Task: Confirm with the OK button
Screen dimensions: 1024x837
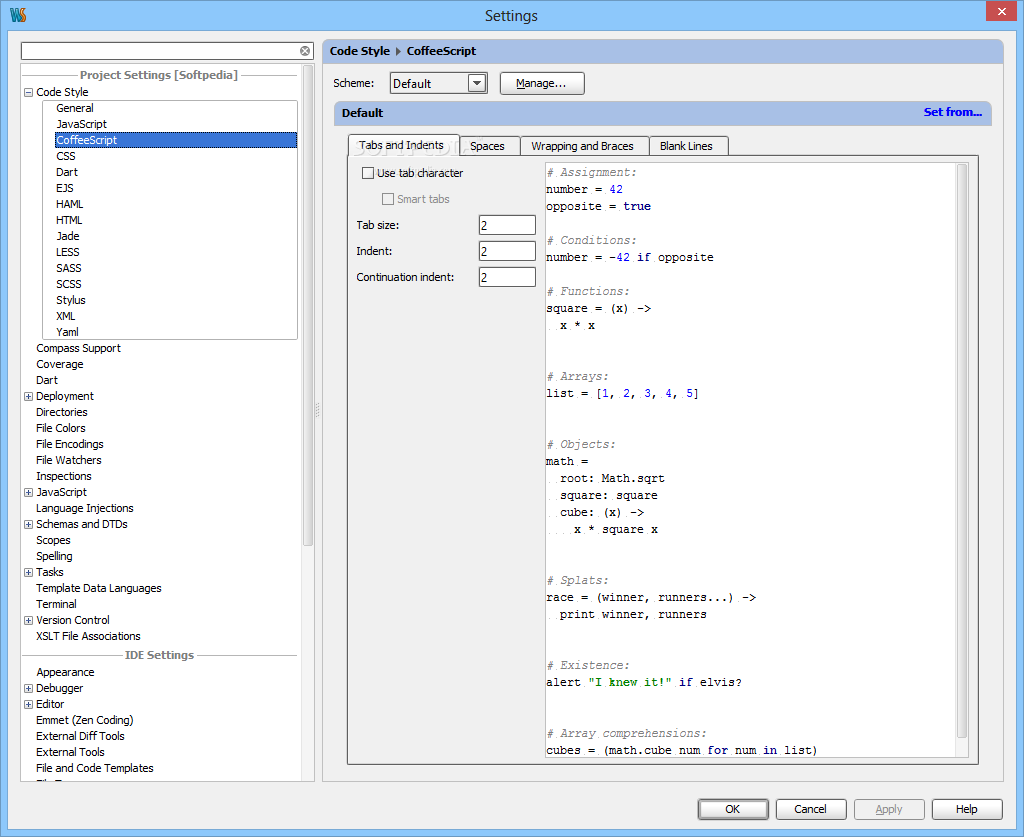Action: pos(733,809)
